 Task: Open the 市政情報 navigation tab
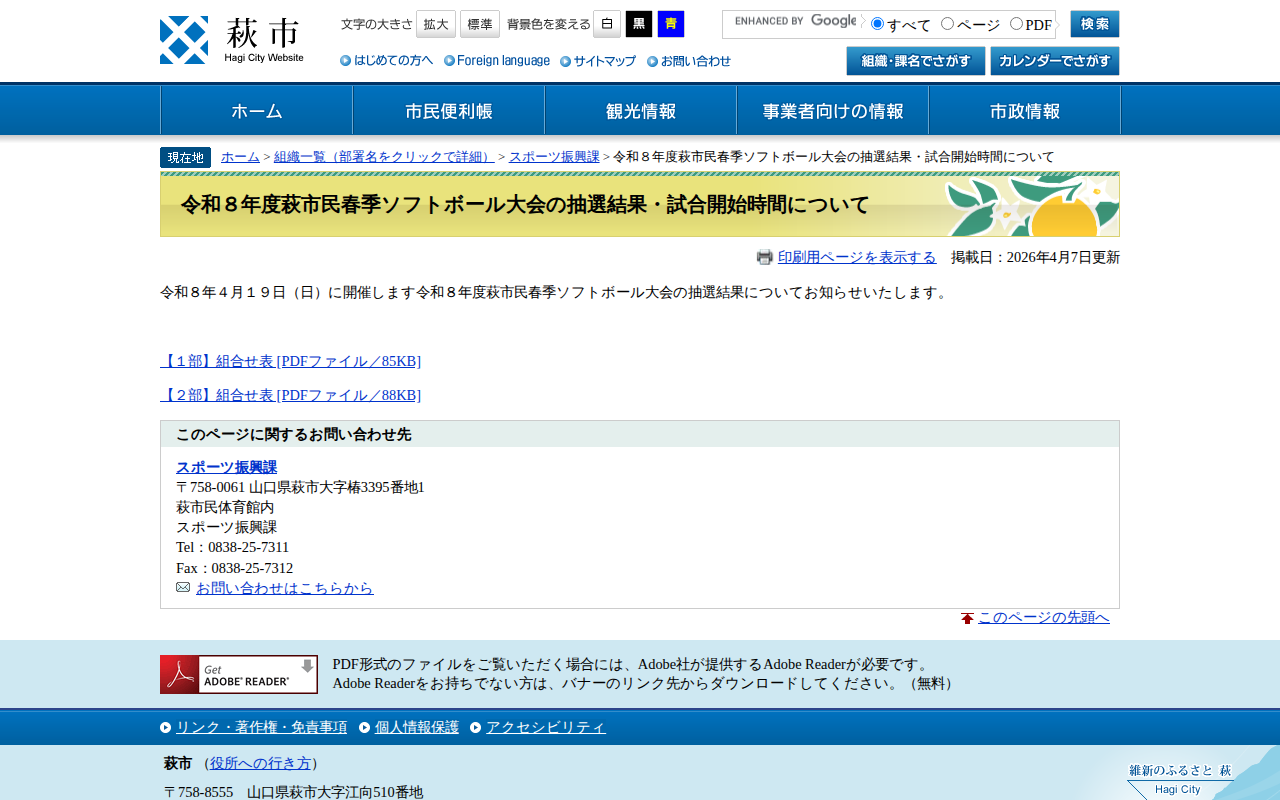[x=1025, y=110]
